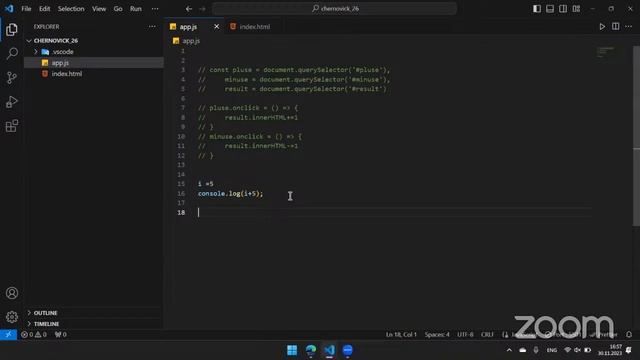
Task: Show errors and warnings count in the status bar
Action: 34,335
